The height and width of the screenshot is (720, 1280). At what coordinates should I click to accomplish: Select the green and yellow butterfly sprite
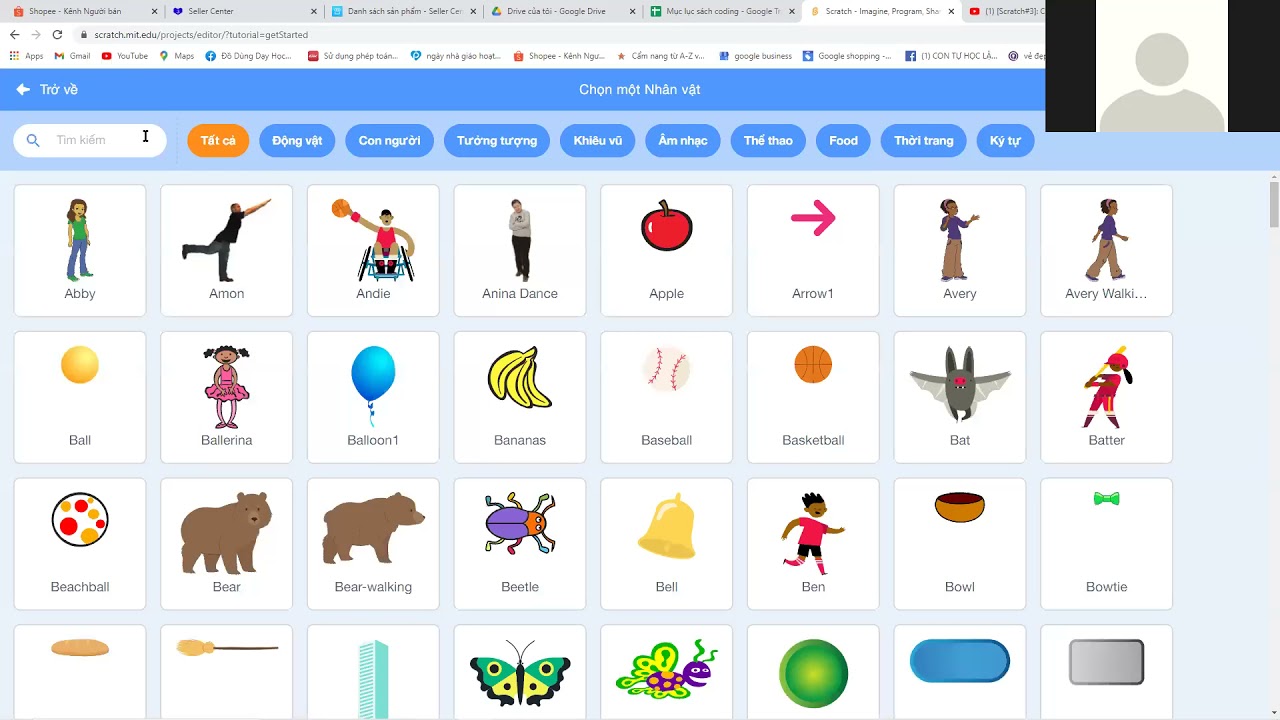click(520, 672)
